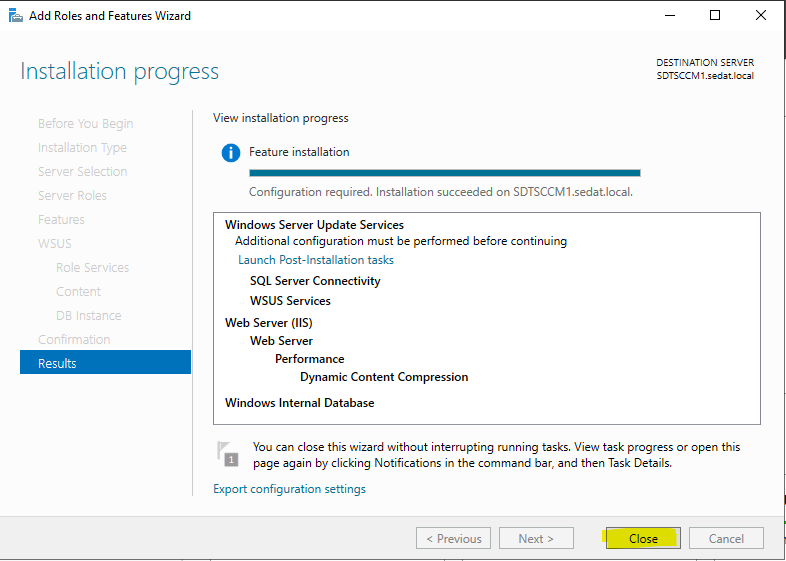Click the blue information icon
The height and width of the screenshot is (561, 786).
(x=231, y=152)
